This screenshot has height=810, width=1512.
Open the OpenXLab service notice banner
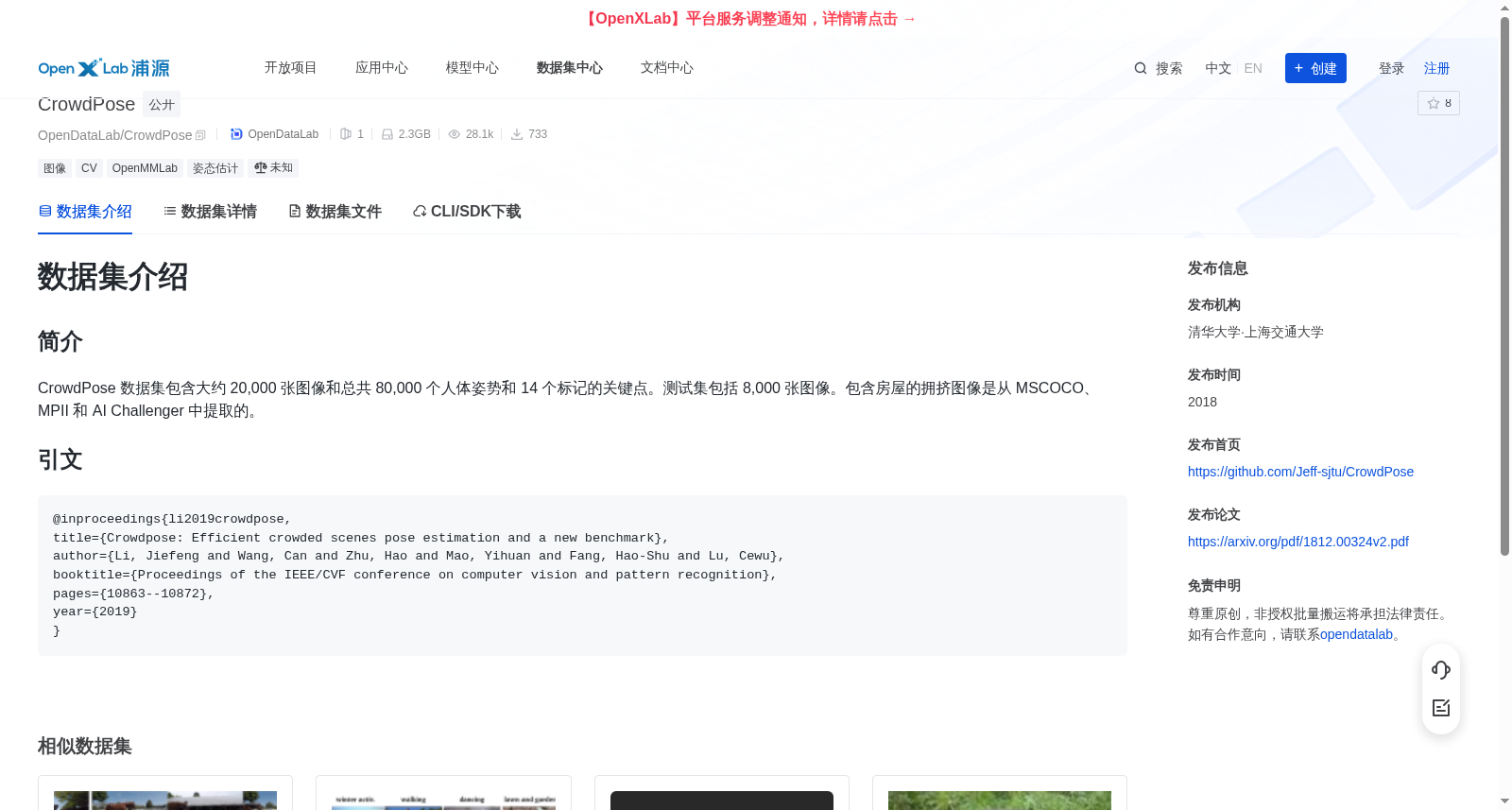click(x=748, y=19)
